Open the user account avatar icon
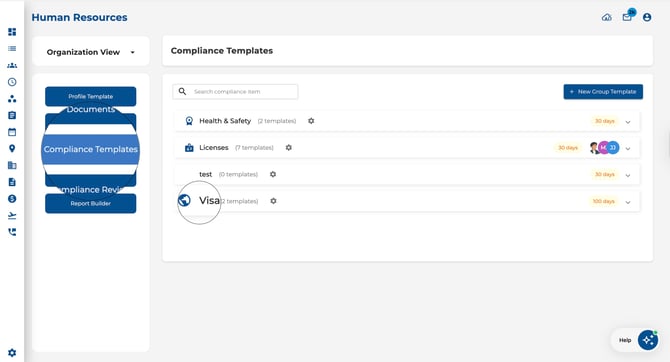 (647, 18)
